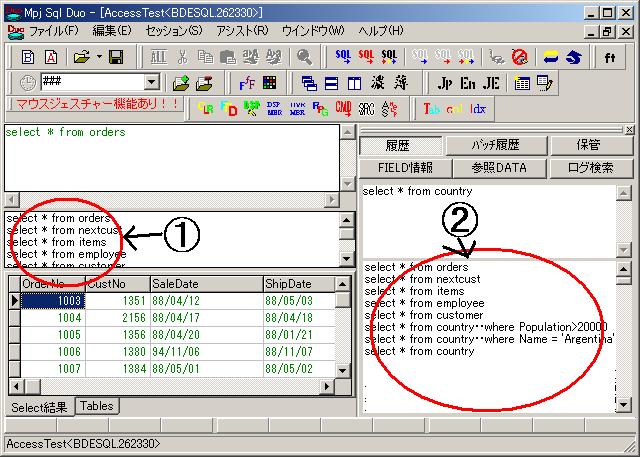The image size is (640, 457).
Task: Open the font FfF icon
Action: (x=247, y=83)
